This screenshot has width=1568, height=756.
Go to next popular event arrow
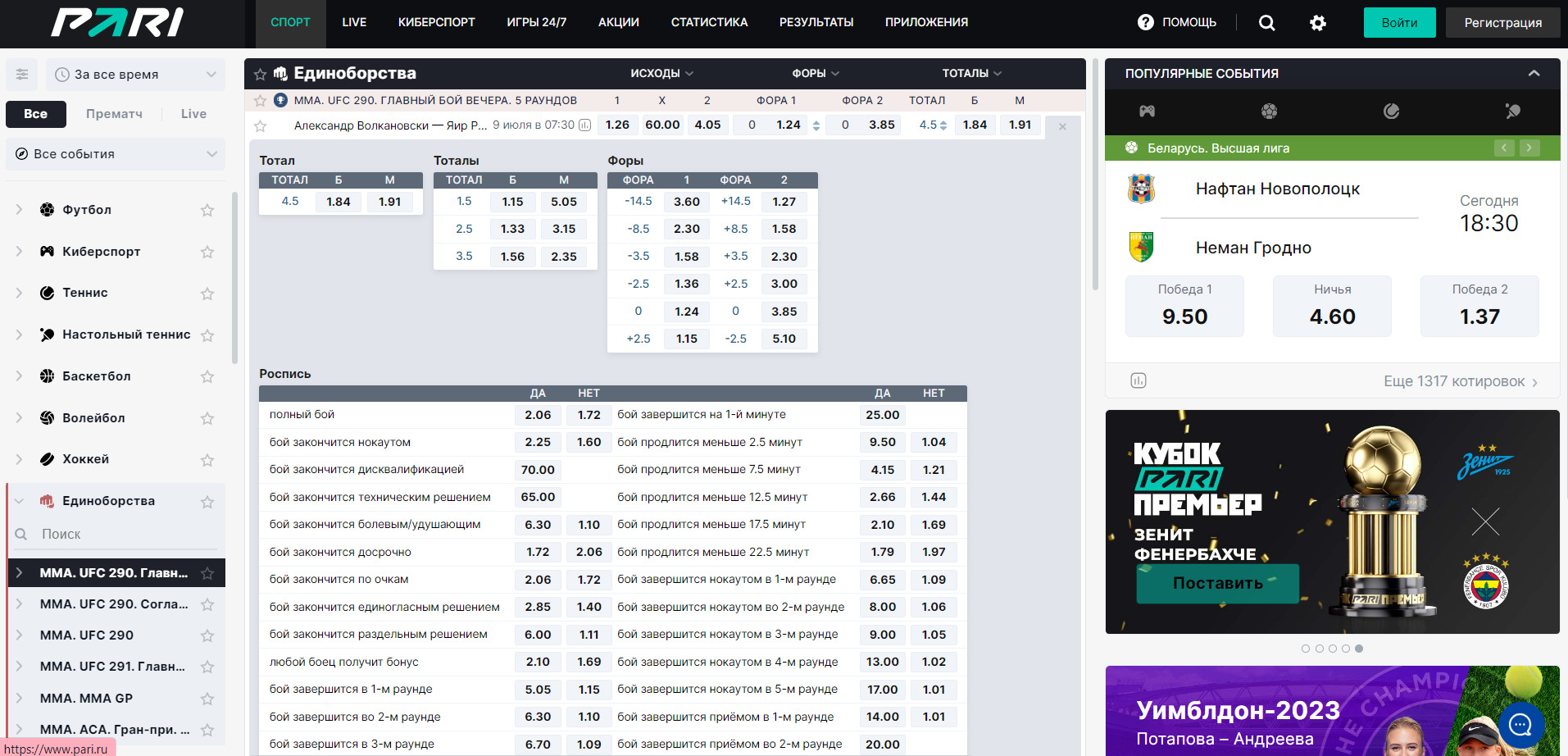tap(1529, 148)
